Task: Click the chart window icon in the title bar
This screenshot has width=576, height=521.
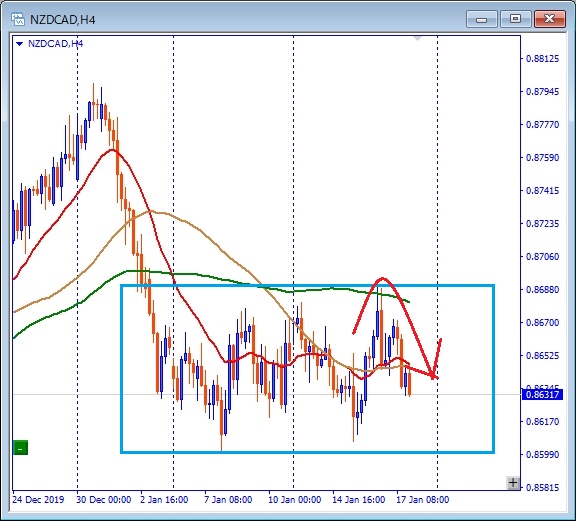Action: tap(18, 19)
